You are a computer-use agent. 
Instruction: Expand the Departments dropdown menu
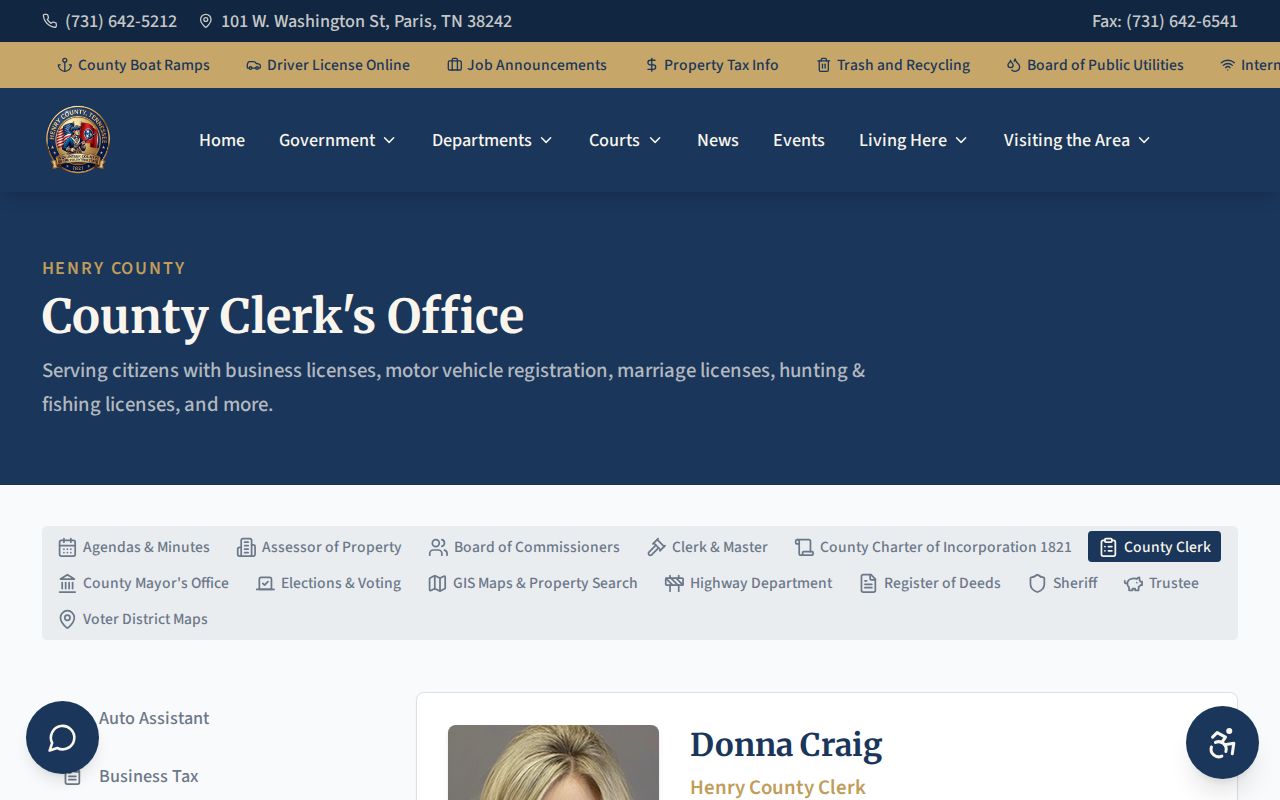(492, 140)
